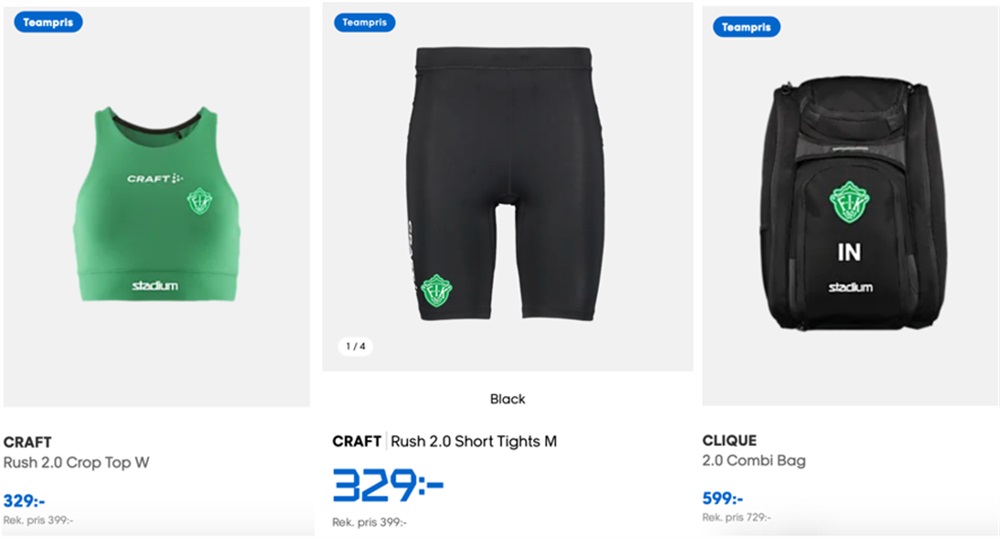Click the 329:- price under the crop top

pyautogui.click(x=24, y=500)
